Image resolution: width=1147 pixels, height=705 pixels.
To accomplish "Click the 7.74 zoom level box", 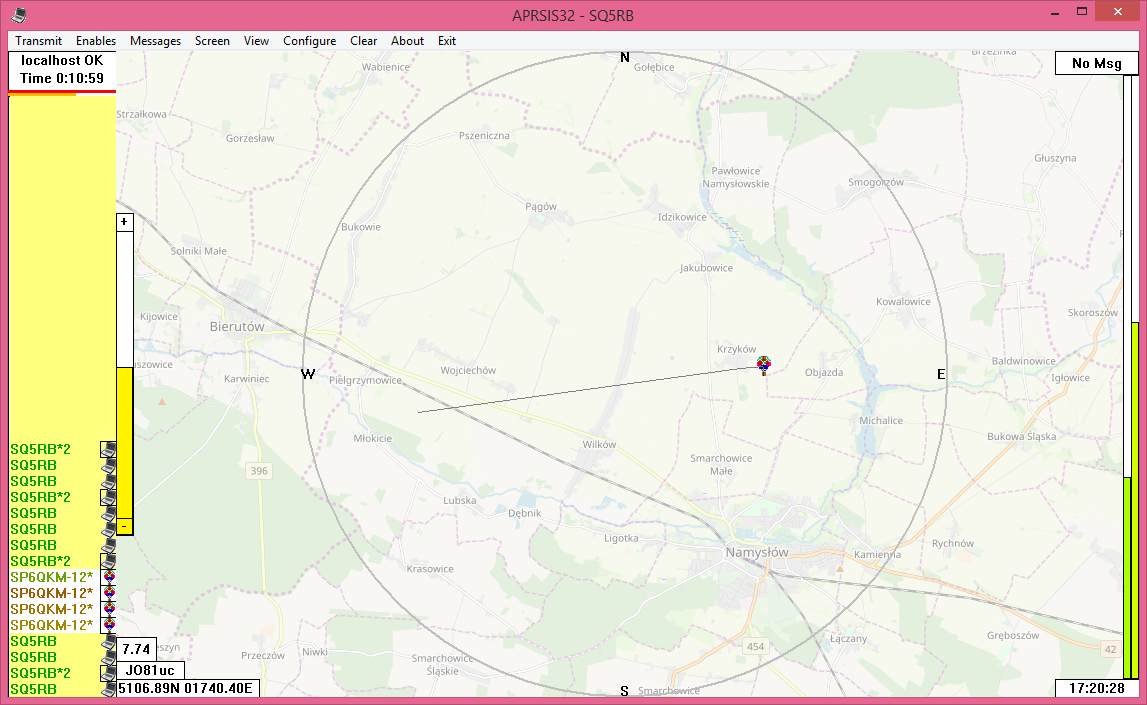I will tap(136, 649).
